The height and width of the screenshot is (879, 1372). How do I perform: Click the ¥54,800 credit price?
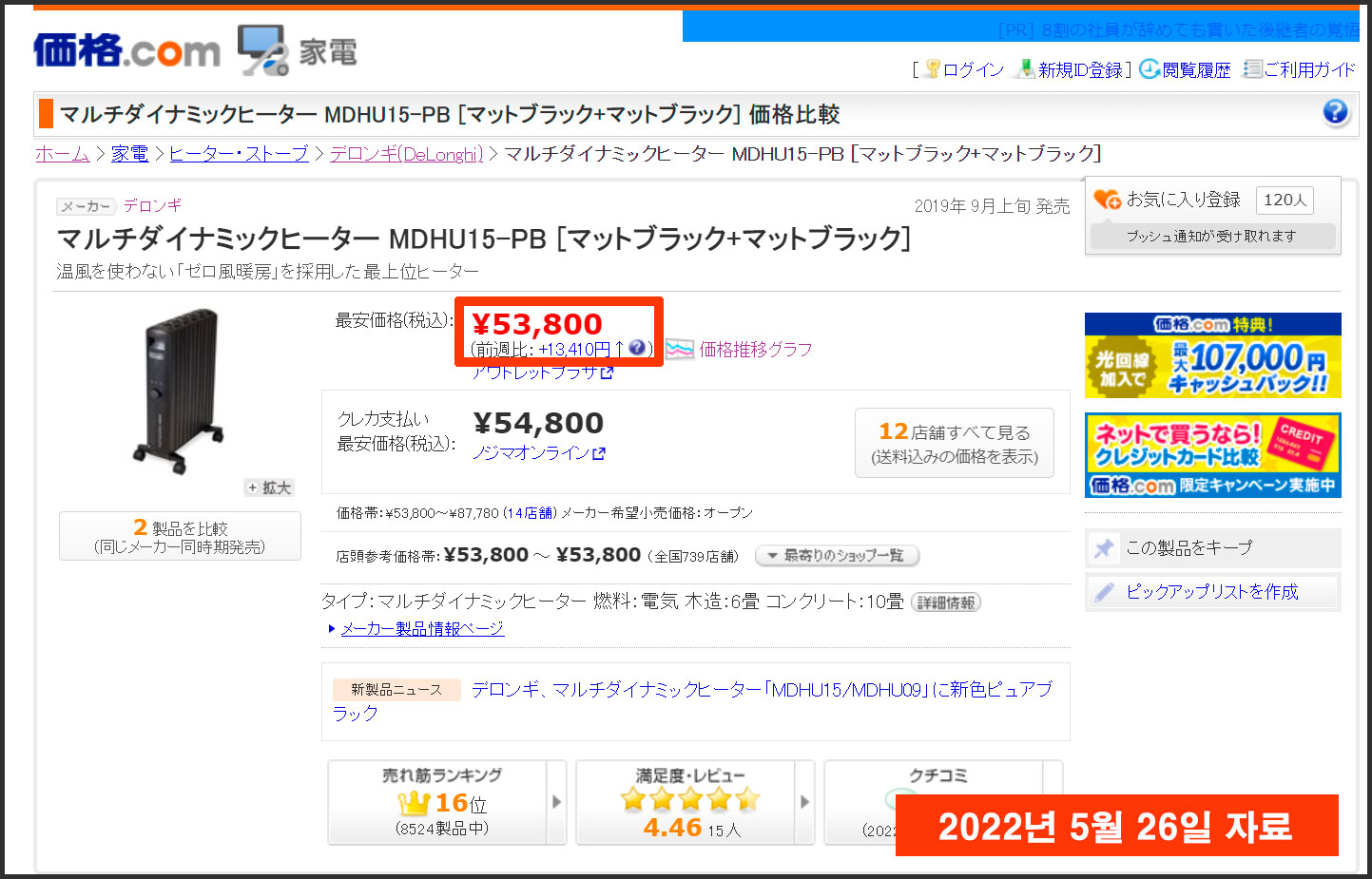[538, 423]
